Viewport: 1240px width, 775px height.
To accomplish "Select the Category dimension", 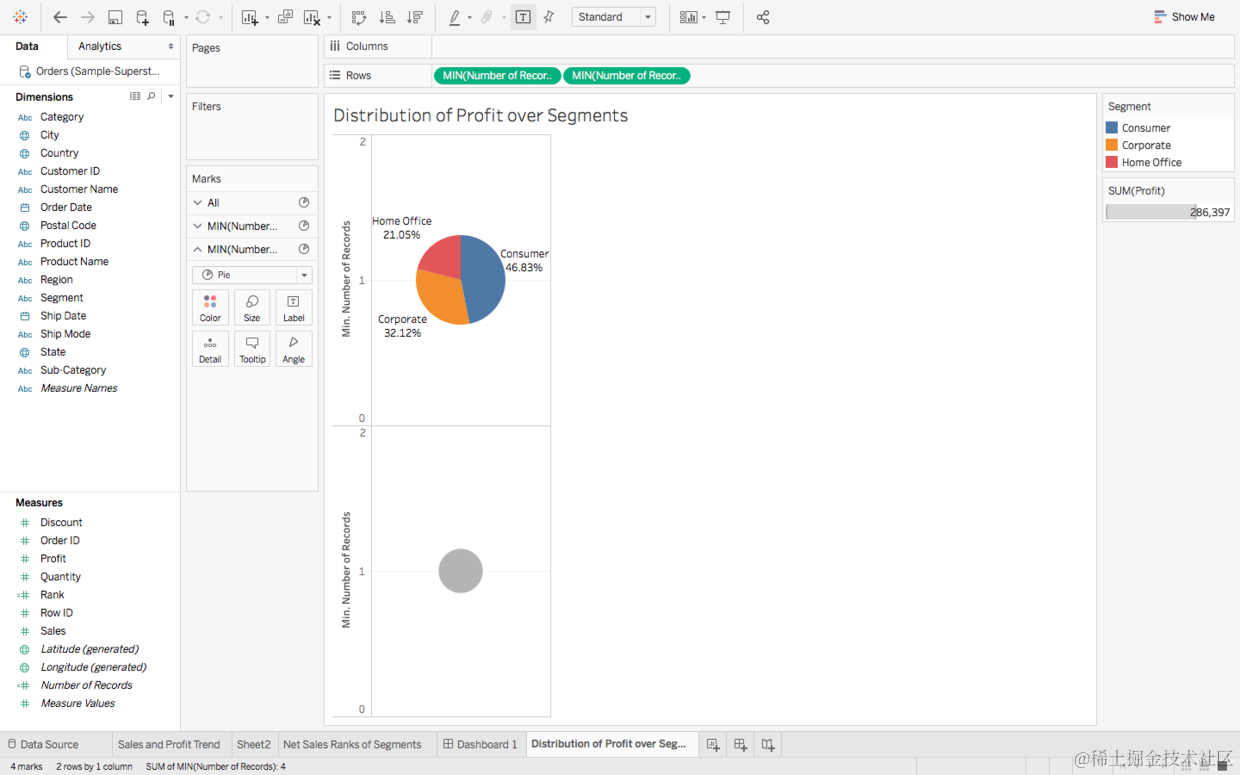I will point(62,117).
